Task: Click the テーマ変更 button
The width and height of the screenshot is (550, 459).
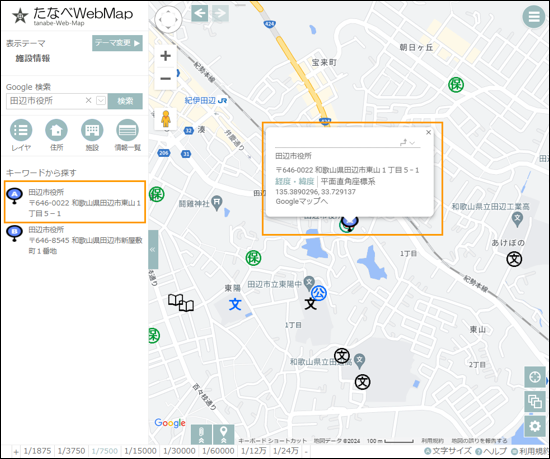Action: [x=117, y=43]
